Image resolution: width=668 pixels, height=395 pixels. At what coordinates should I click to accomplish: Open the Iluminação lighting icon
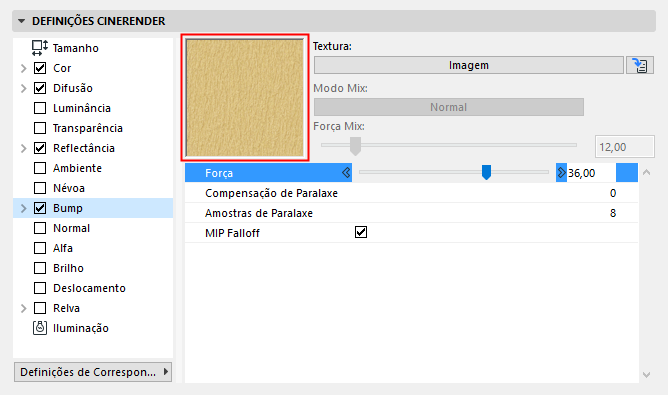tap(40, 328)
